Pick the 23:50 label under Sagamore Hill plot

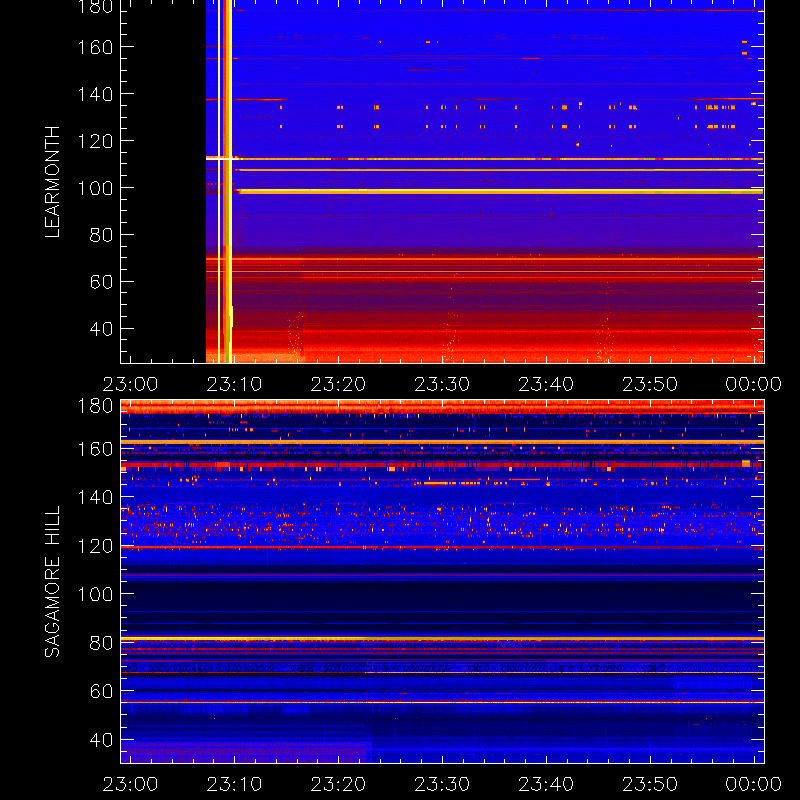[650, 784]
